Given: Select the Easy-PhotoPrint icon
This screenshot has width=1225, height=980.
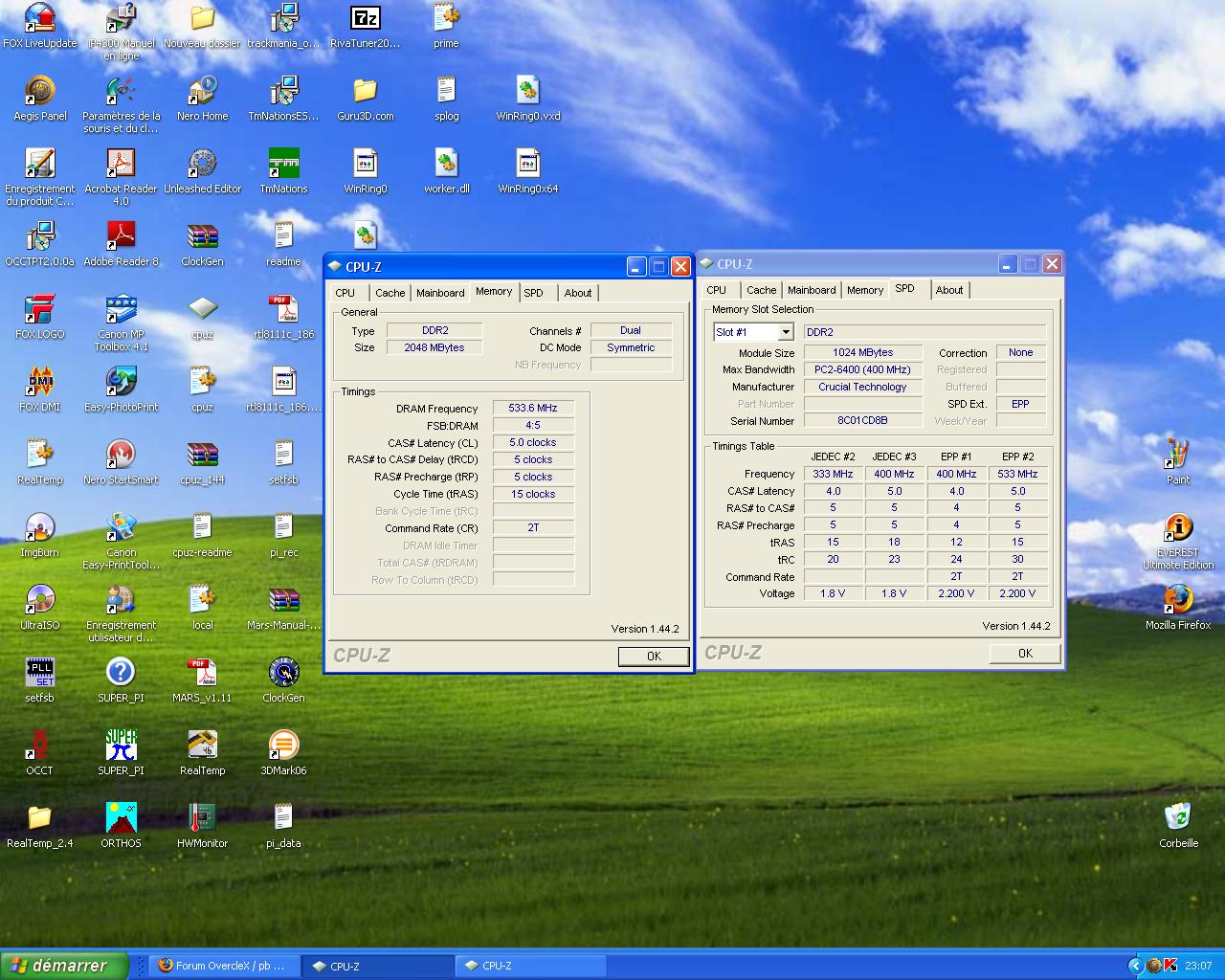Looking at the screenshot, I should point(121,389).
